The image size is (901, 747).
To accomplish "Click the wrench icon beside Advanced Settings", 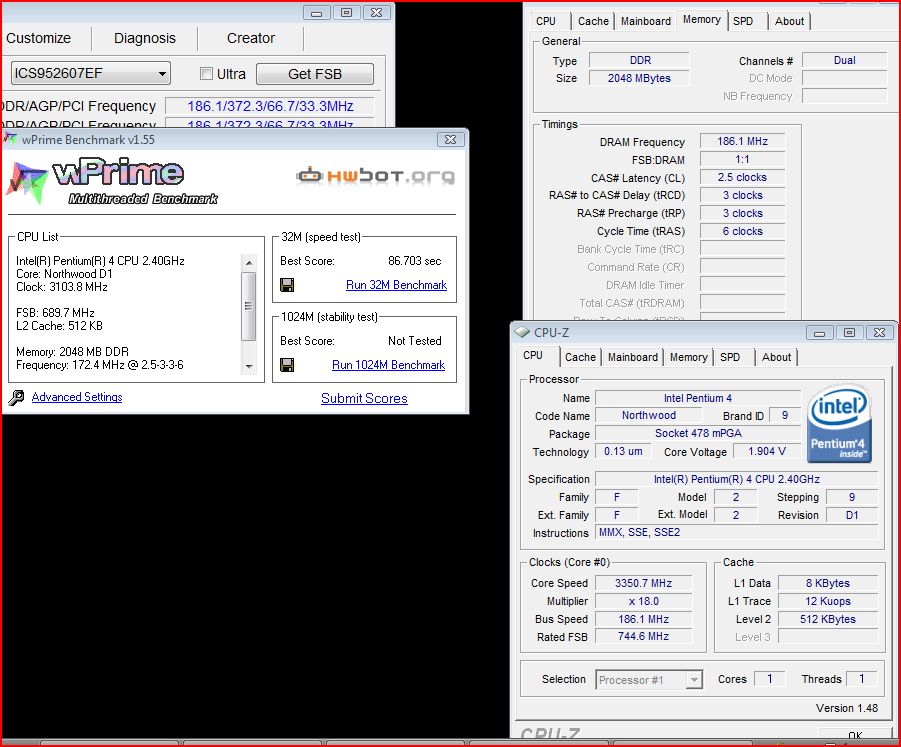I will click(16, 397).
